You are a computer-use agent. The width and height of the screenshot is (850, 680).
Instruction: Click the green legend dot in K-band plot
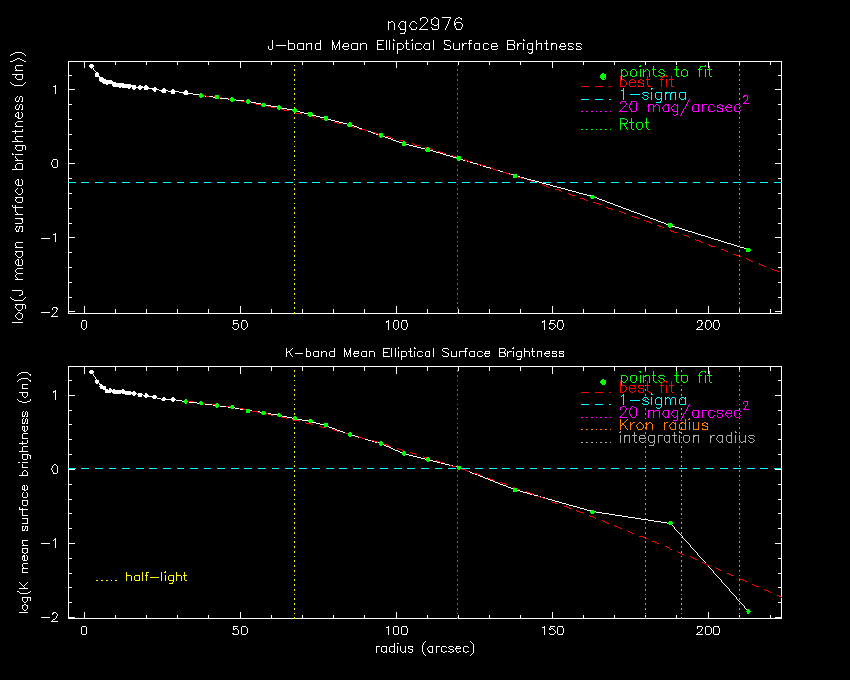coord(602,382)
